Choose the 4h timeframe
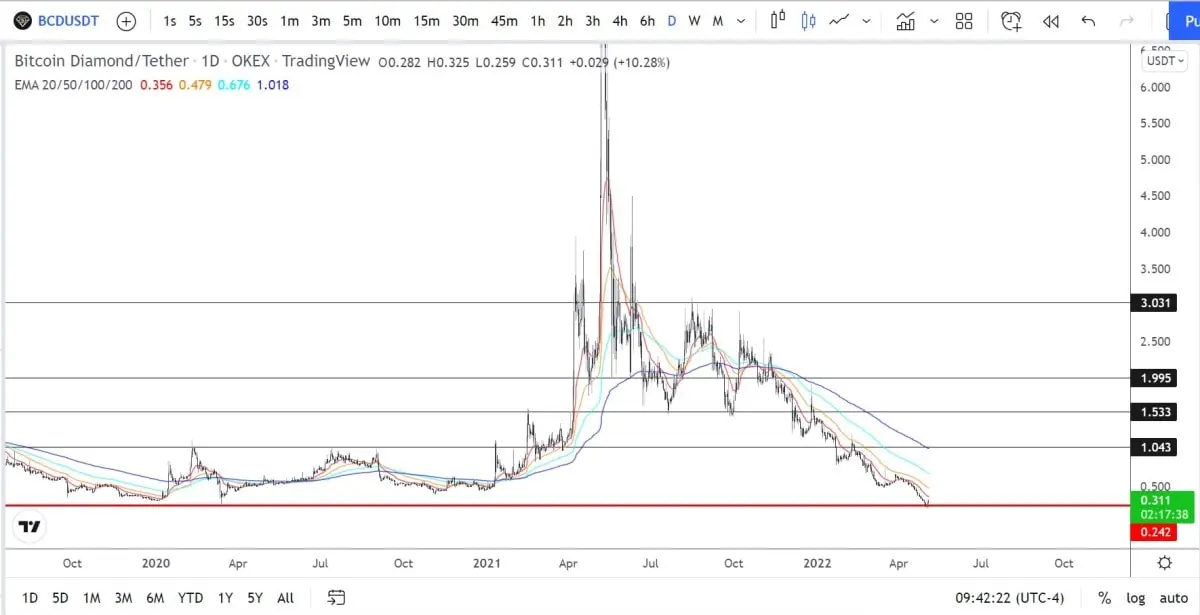Screen dimensions: 1200x615 click(620, 20)
